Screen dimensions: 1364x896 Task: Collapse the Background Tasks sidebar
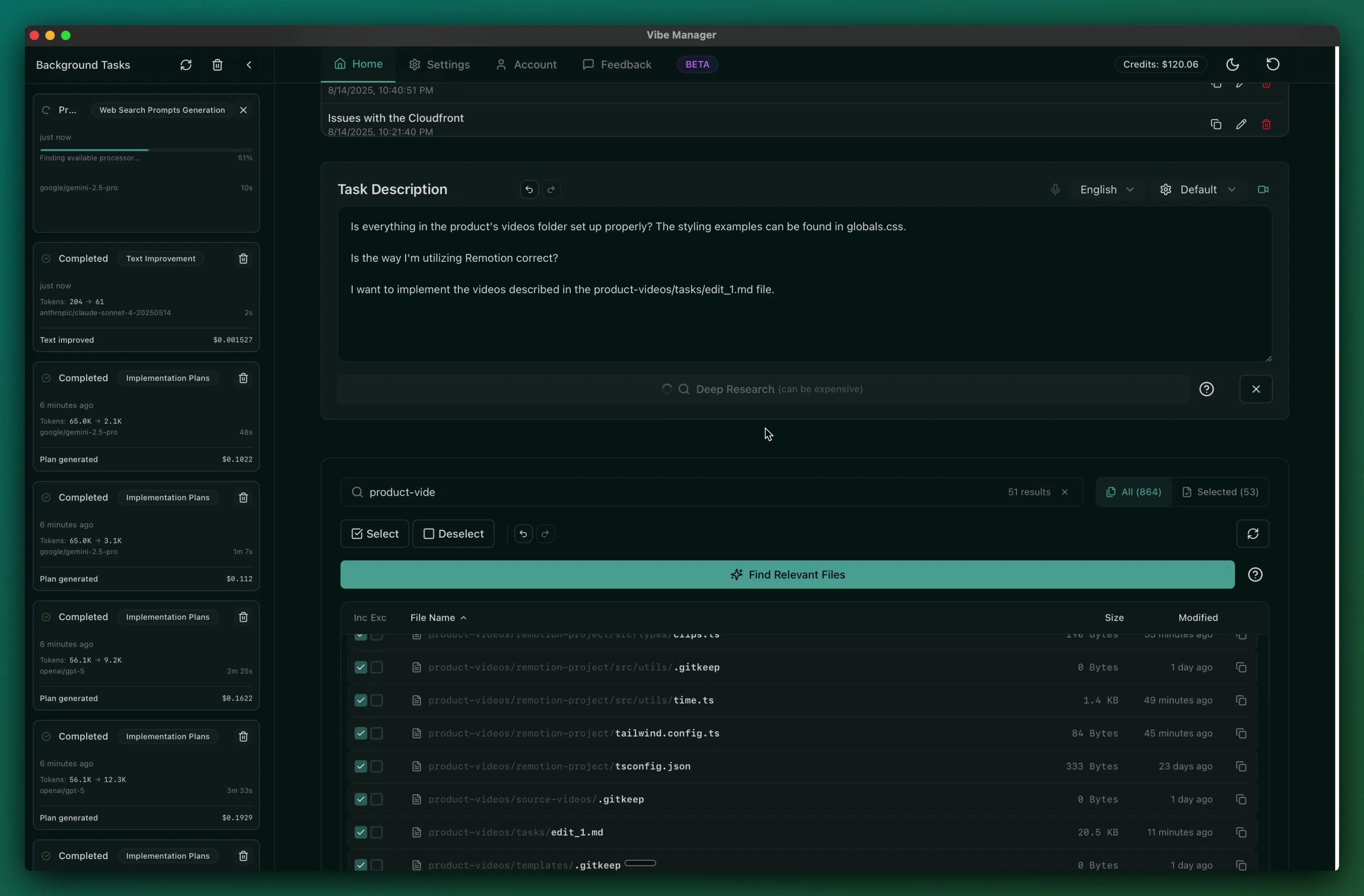tap(249, 65)
